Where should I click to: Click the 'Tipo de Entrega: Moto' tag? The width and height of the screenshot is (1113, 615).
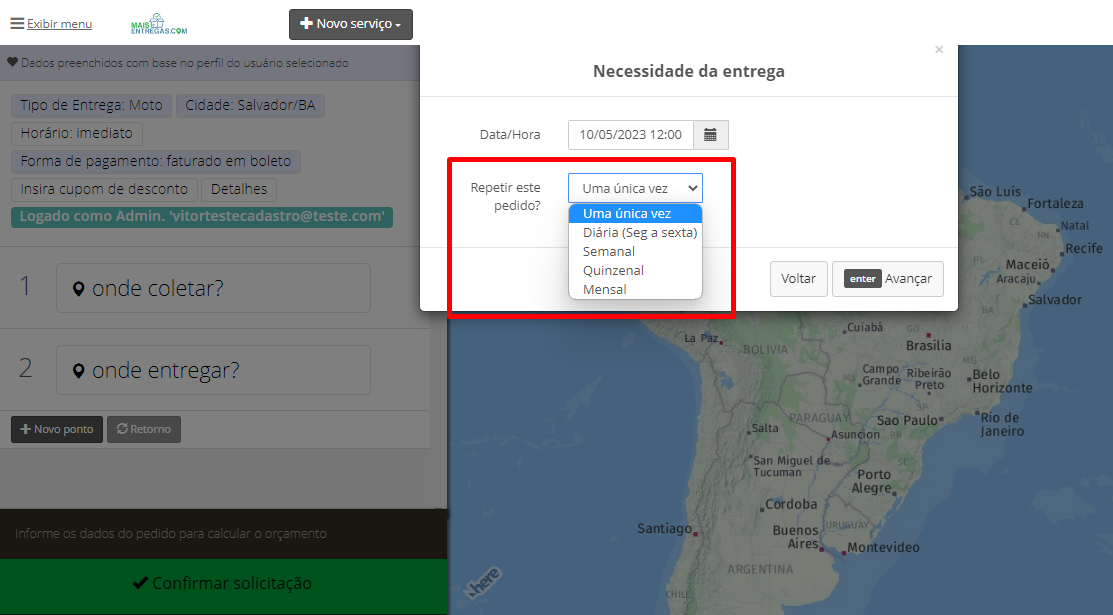coord(92,106)
